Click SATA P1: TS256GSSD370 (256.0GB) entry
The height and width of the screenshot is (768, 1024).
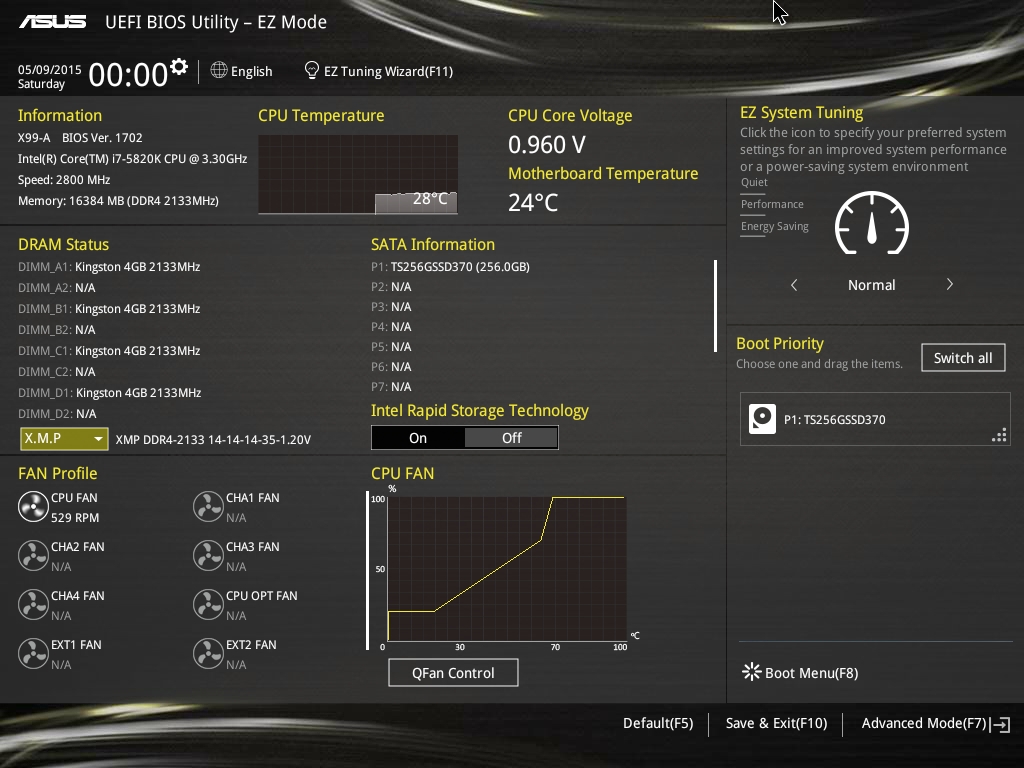[451, 266]
